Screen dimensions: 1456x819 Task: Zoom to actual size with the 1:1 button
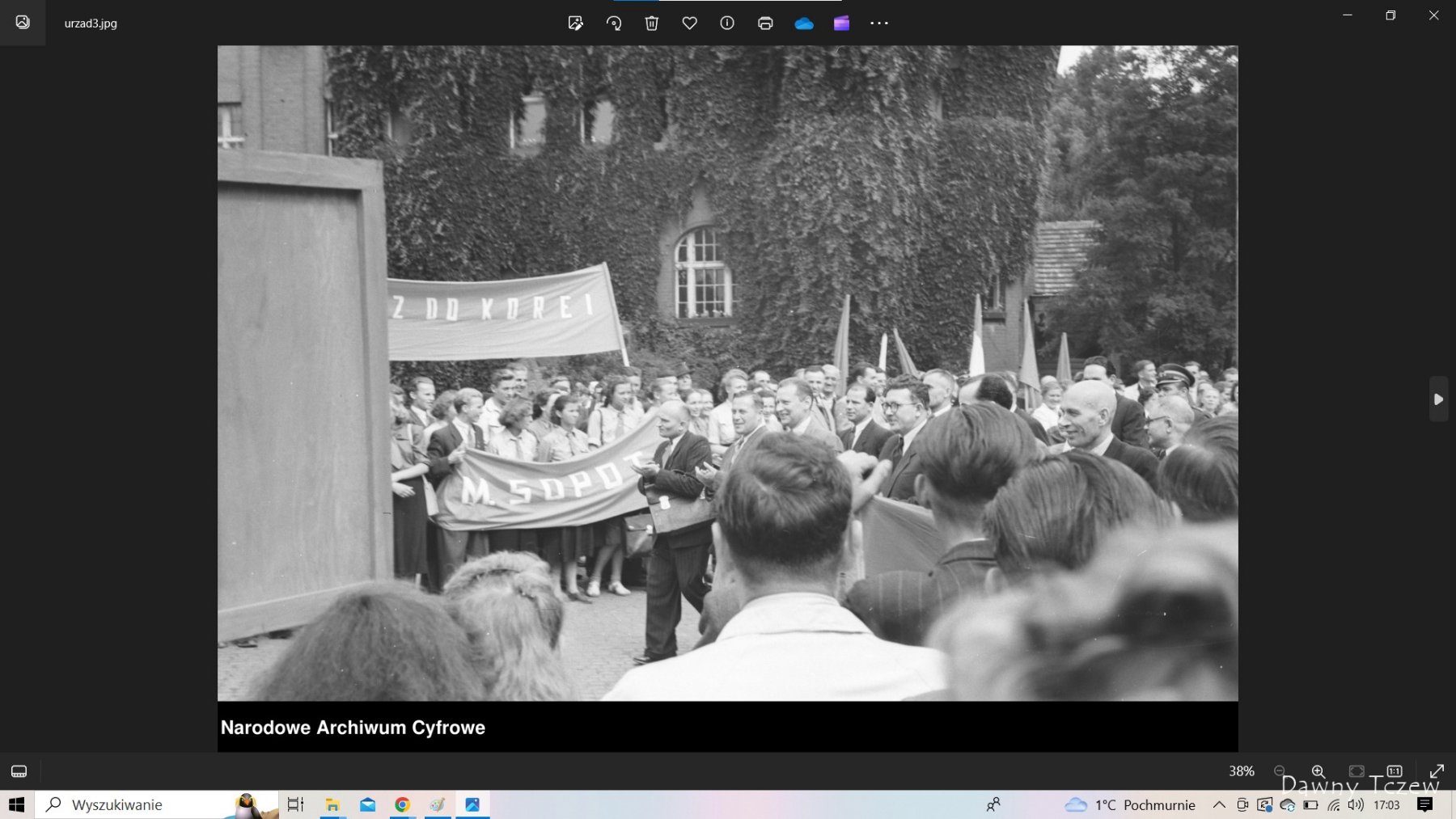click(1395, 771)
